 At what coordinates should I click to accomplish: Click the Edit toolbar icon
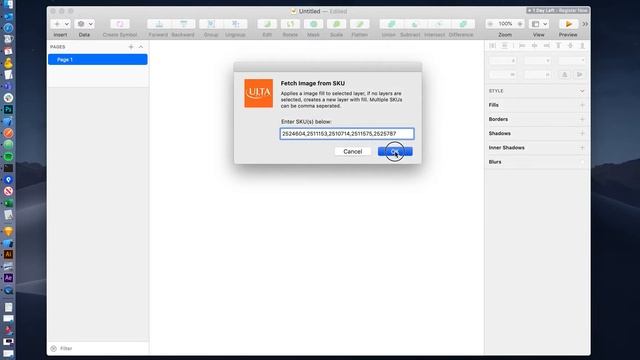267,24
